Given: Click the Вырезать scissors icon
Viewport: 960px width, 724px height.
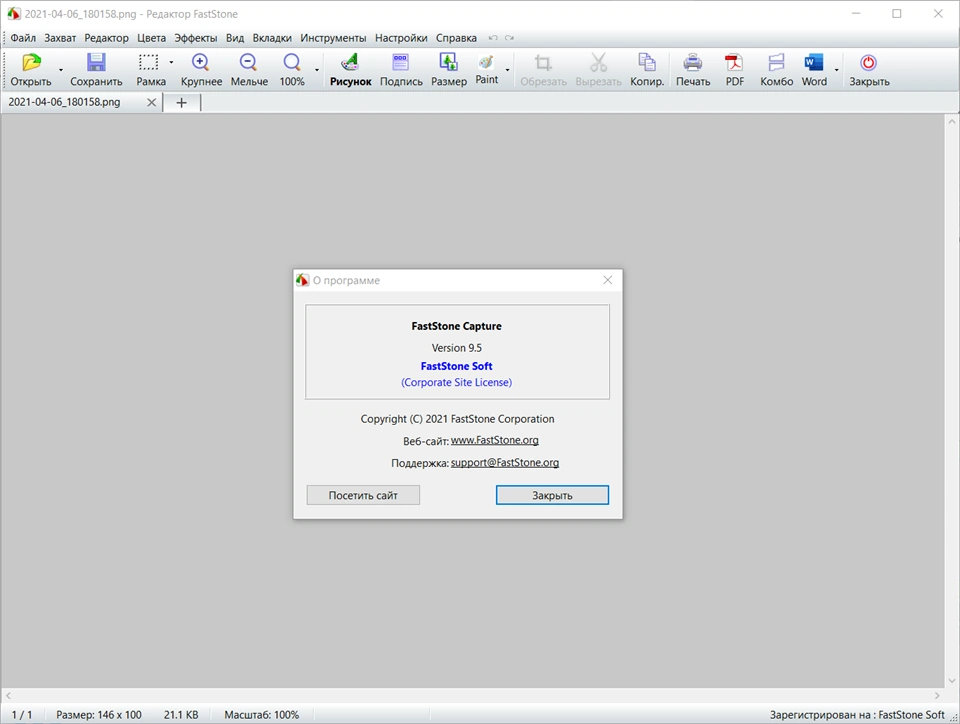Looking at the screenshot, I should pyautogui.click(x=598, y=62).
